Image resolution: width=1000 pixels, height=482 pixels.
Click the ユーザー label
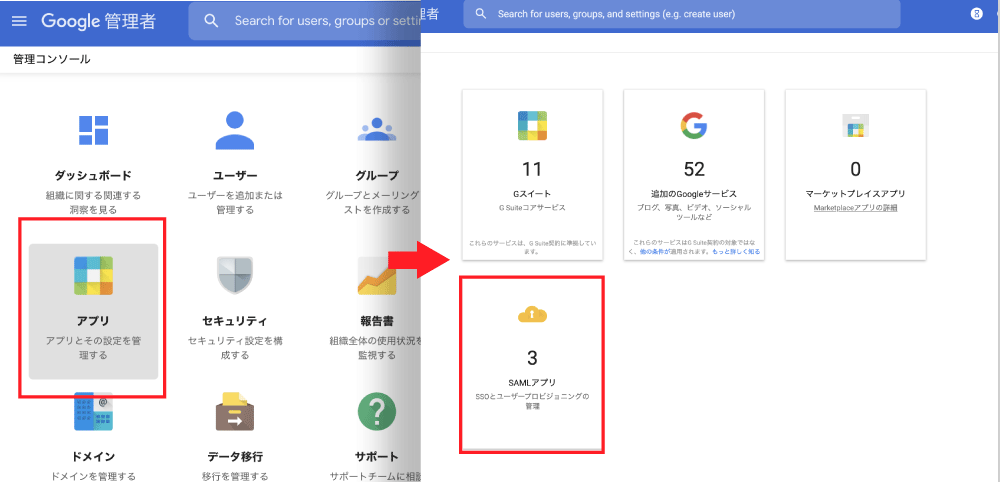click(235, 175)
